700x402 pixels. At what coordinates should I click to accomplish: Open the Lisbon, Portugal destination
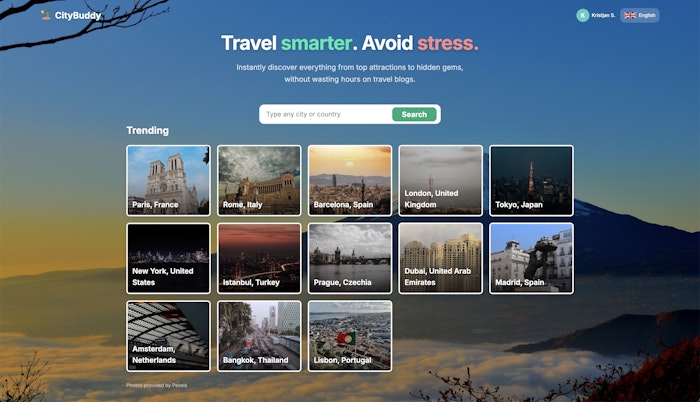(x=350, y=336)
